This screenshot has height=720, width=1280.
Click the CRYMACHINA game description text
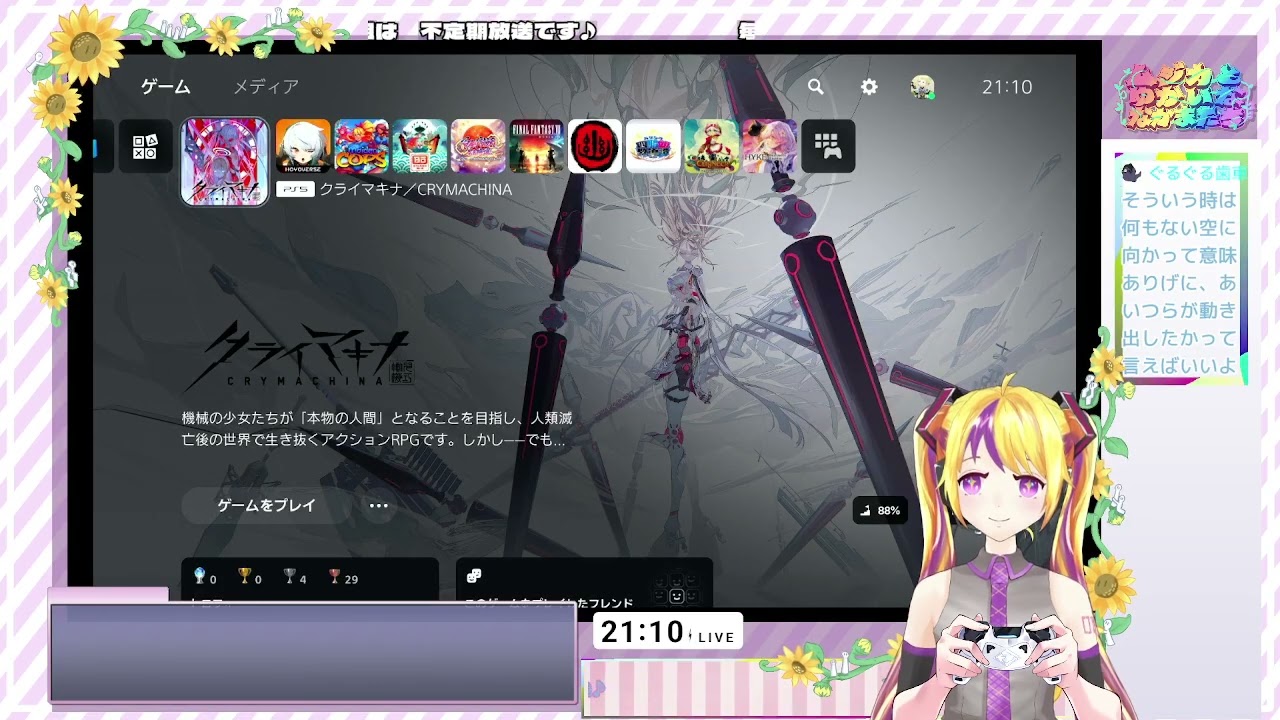click(x=377, y=428)
